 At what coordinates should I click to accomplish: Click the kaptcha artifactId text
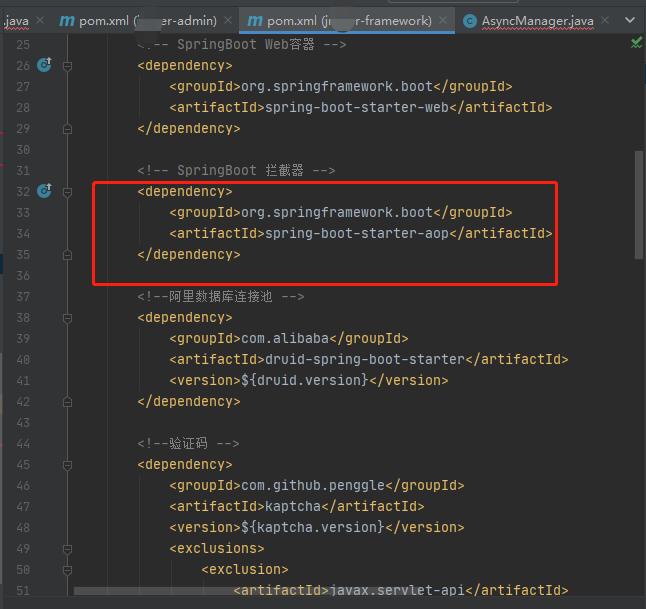293,506
